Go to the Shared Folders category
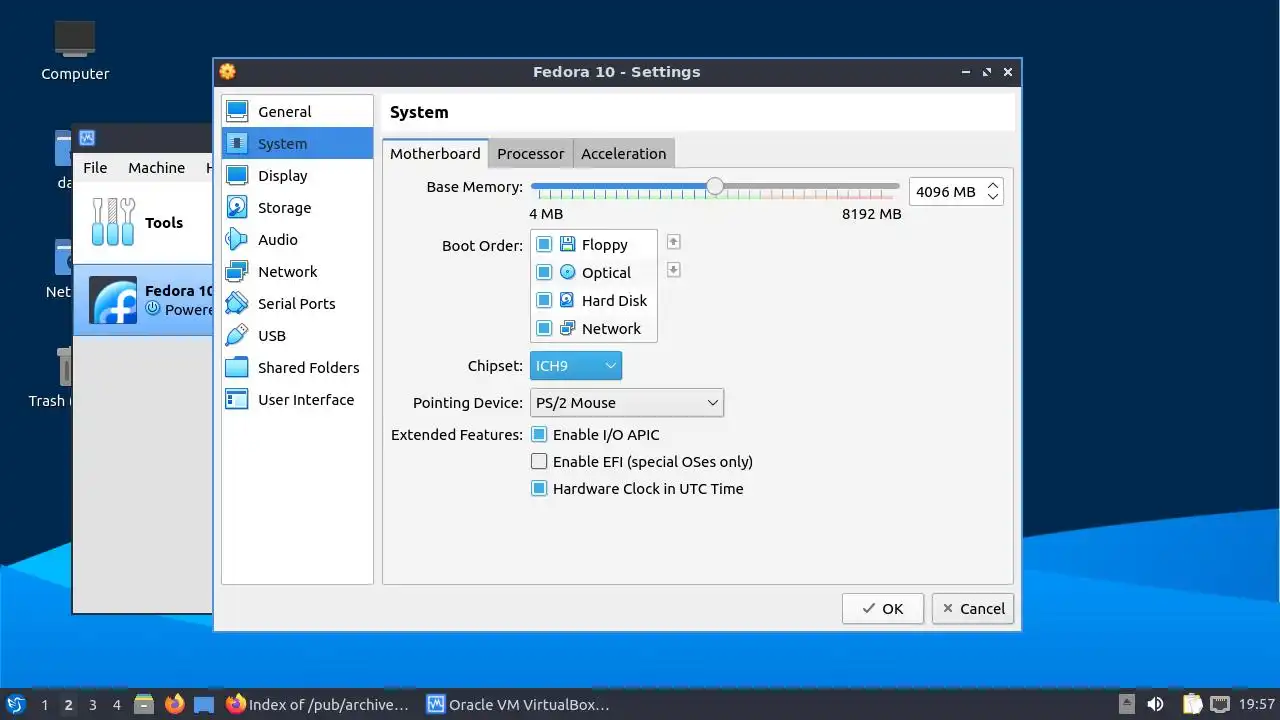1280x720 pixels. [297, 368]
